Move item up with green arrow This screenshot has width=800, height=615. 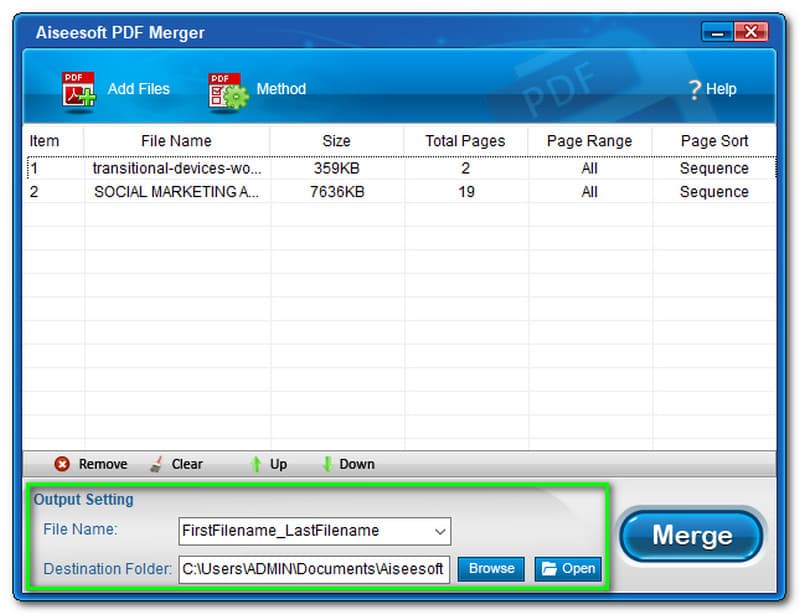(256, 464)
